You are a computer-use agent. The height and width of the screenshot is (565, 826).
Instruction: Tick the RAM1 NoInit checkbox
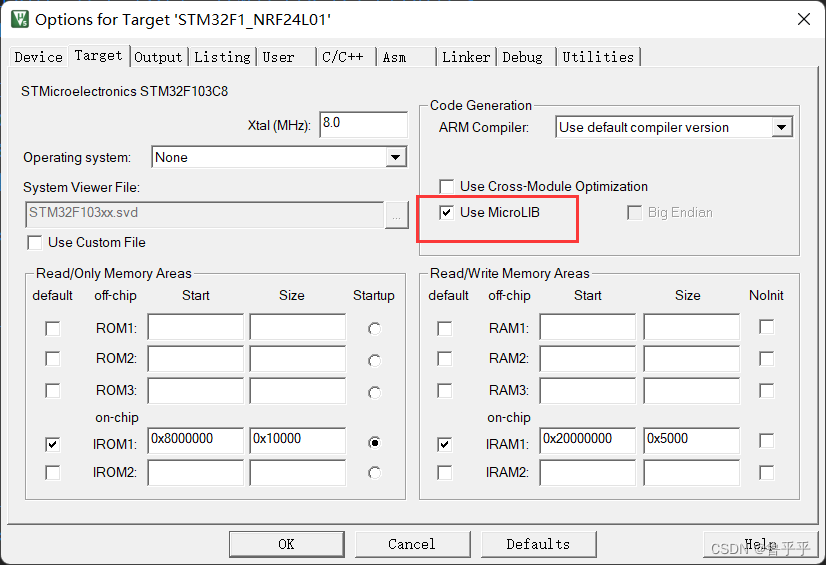(x=766, y=327)
